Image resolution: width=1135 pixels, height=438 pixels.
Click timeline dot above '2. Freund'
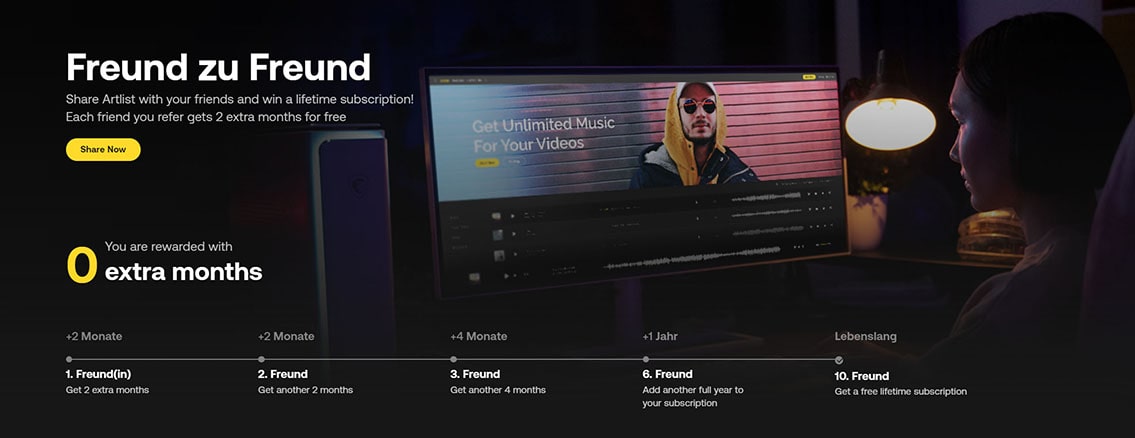261,359
